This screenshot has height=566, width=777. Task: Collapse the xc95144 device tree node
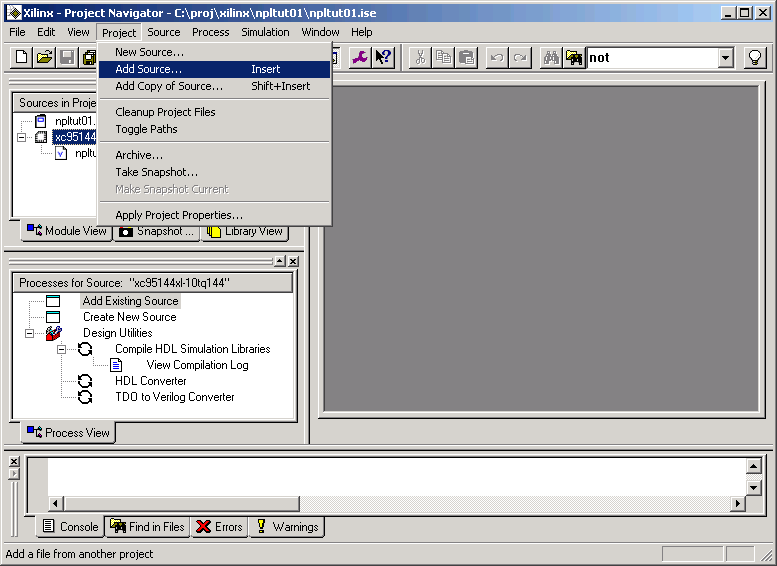click(x=21, y=137)
